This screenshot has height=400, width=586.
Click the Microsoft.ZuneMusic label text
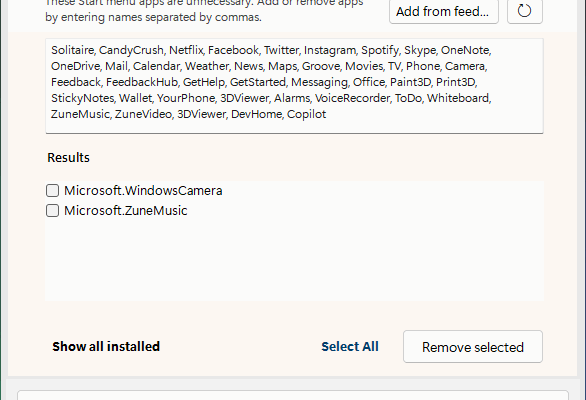(x=126, y=210)
